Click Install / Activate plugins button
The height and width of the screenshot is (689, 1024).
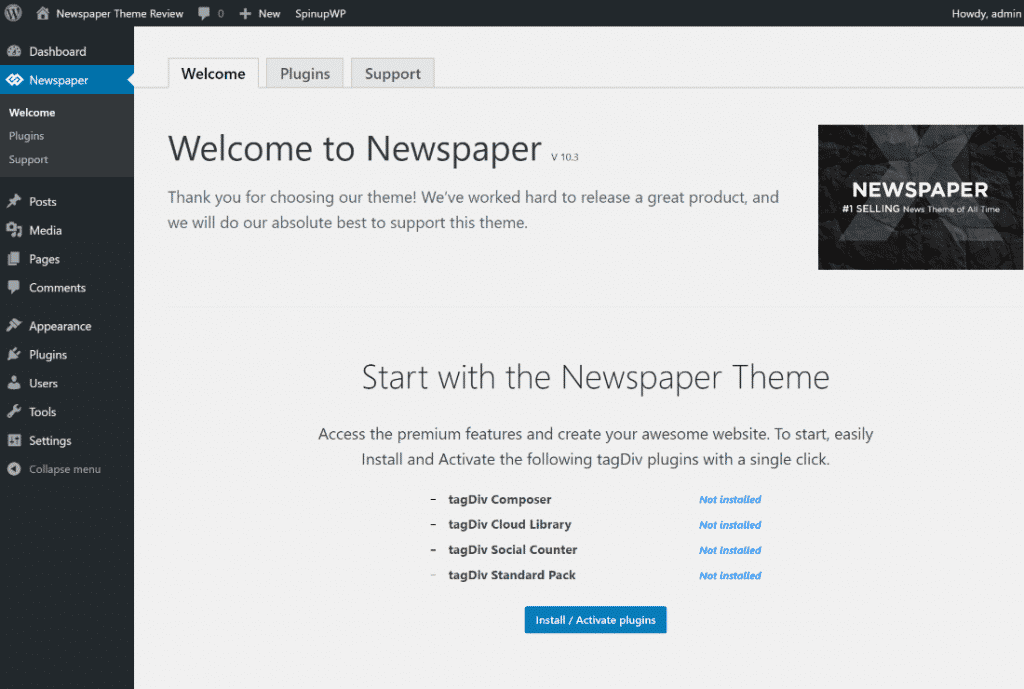[x=596, y=620]
